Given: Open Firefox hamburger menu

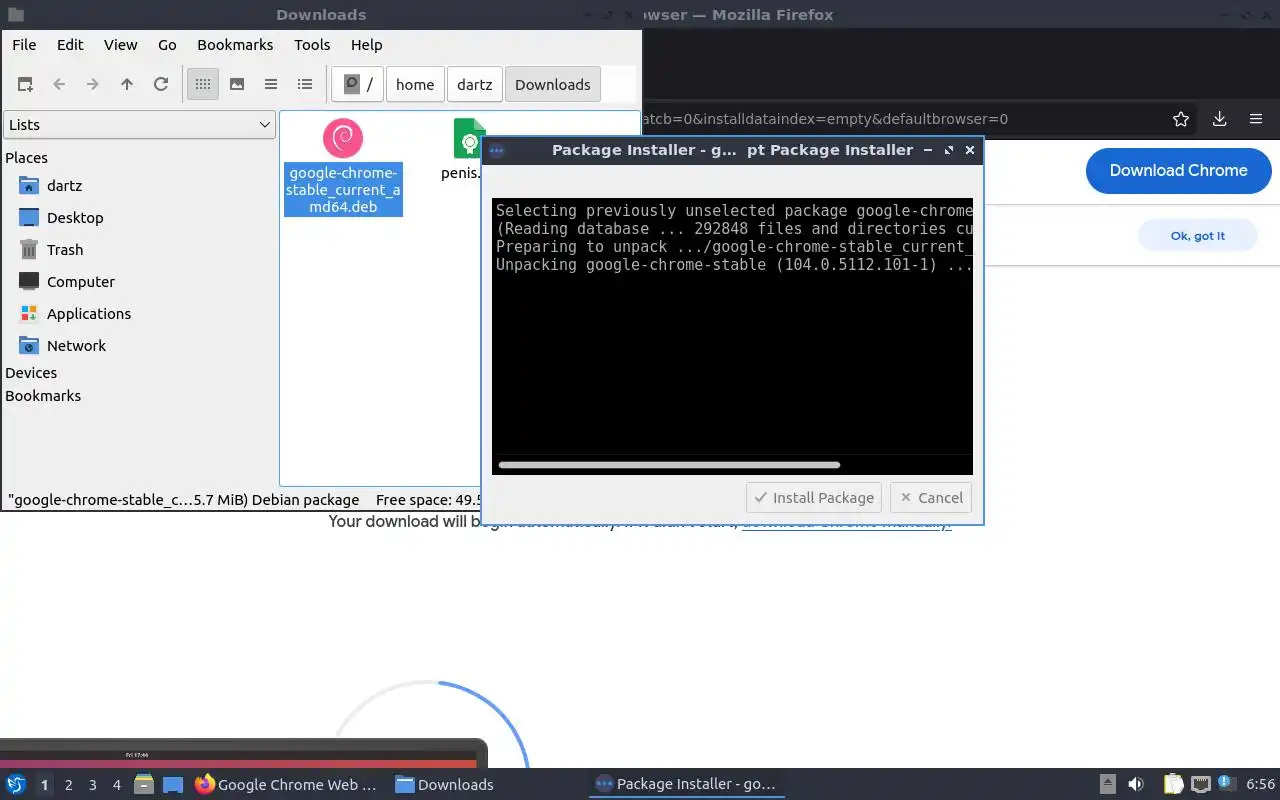Looking at the screenshot, I should tap(1256, 119).
